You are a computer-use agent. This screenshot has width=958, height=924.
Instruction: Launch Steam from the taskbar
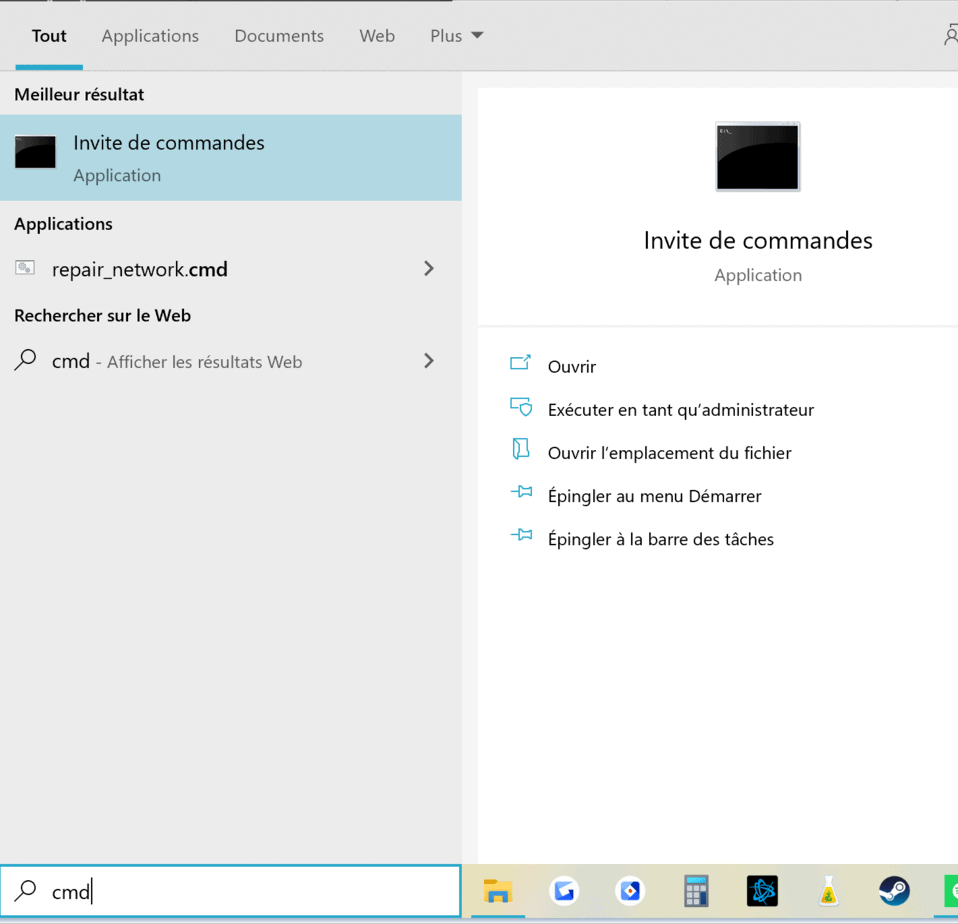(x=894, y=890)
